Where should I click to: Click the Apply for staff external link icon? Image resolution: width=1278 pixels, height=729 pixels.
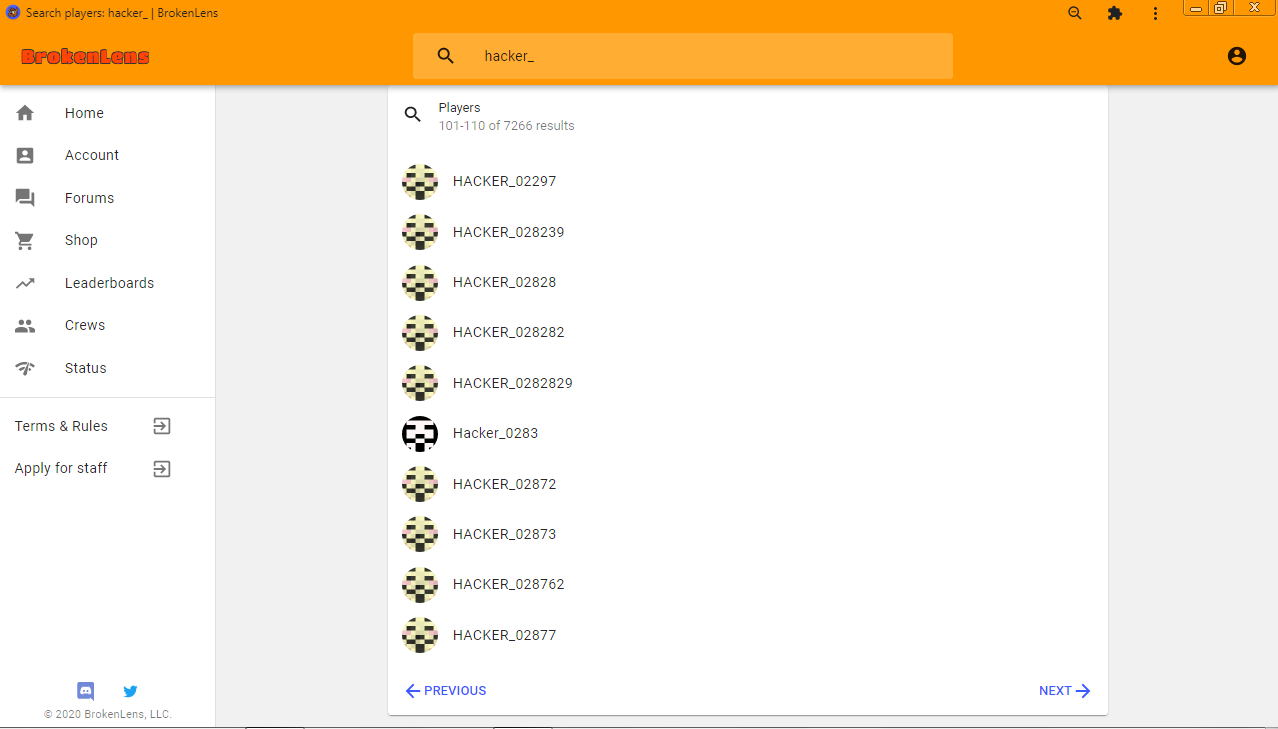coord(162,468)
